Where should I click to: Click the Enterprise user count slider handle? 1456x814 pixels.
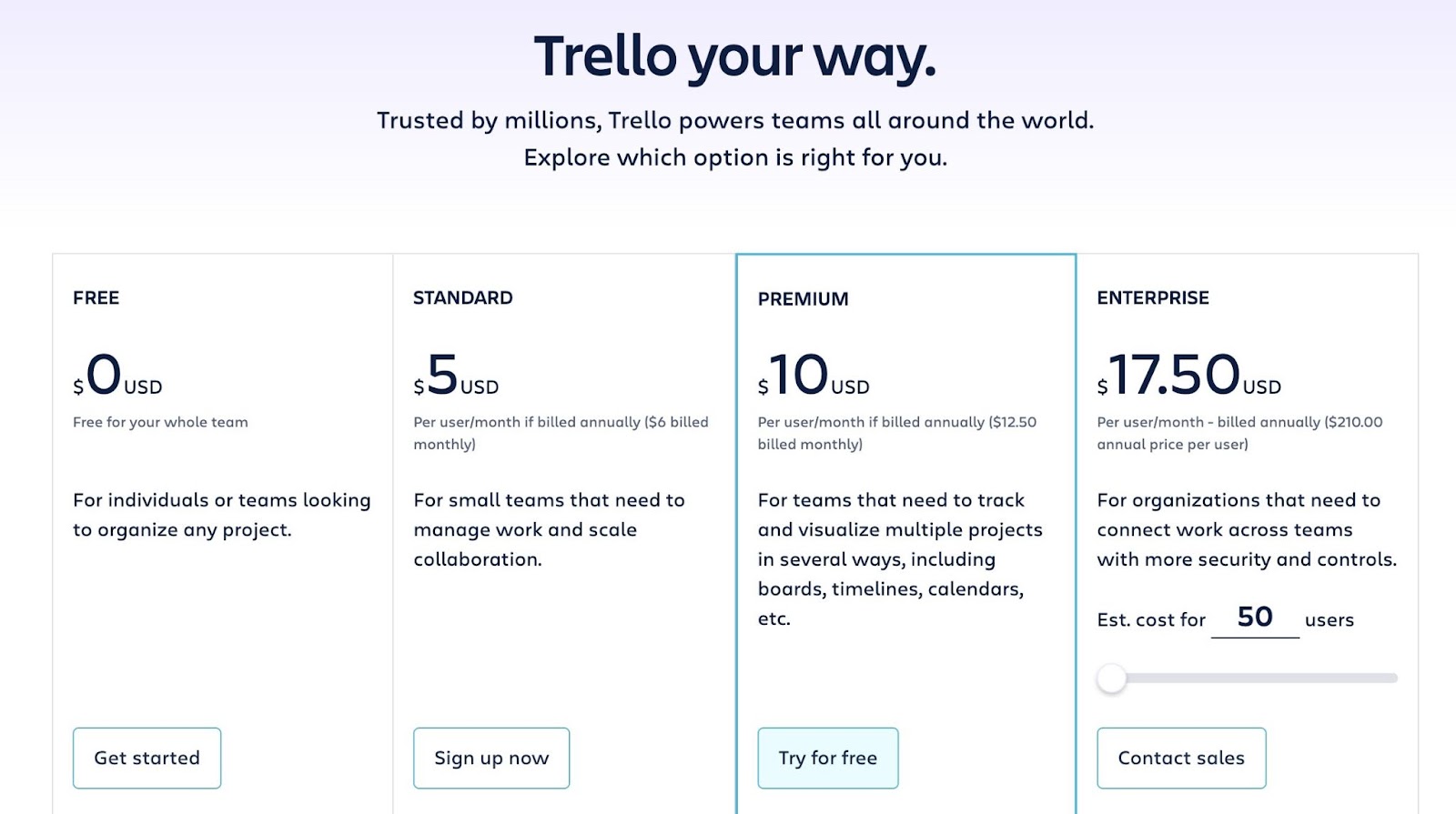[1111, 678]
